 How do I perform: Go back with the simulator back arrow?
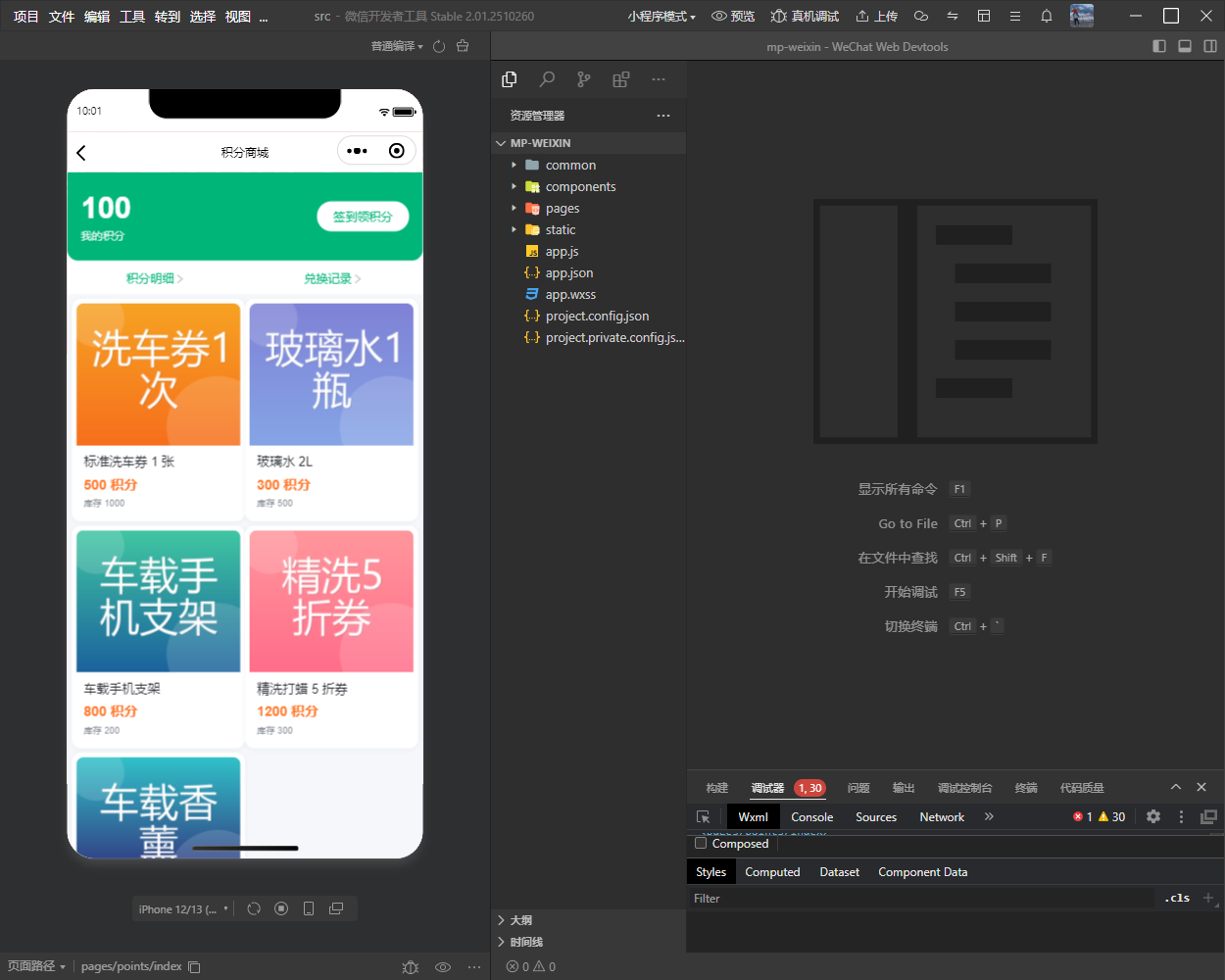(x=81, y=152)
